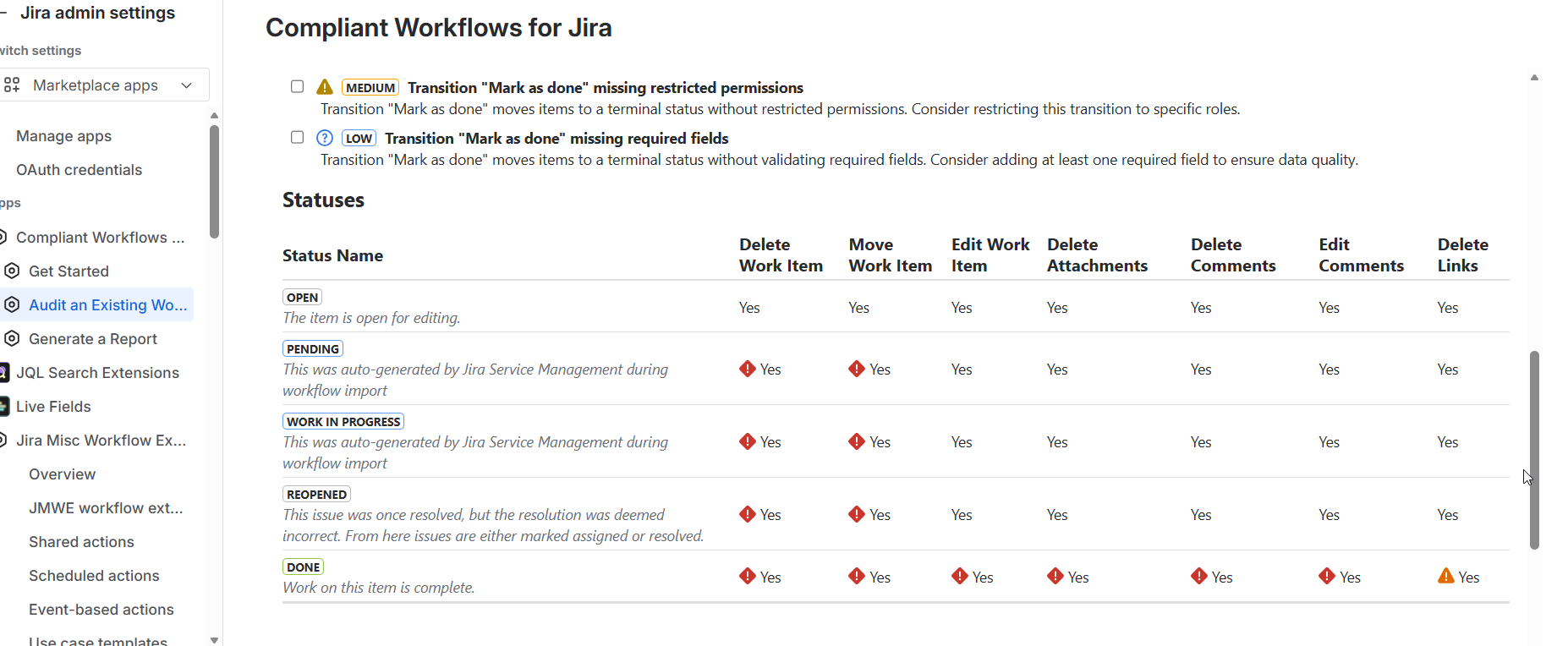
Task: Open JQL Search Extensions app
Action: click(x=97, y=372)
